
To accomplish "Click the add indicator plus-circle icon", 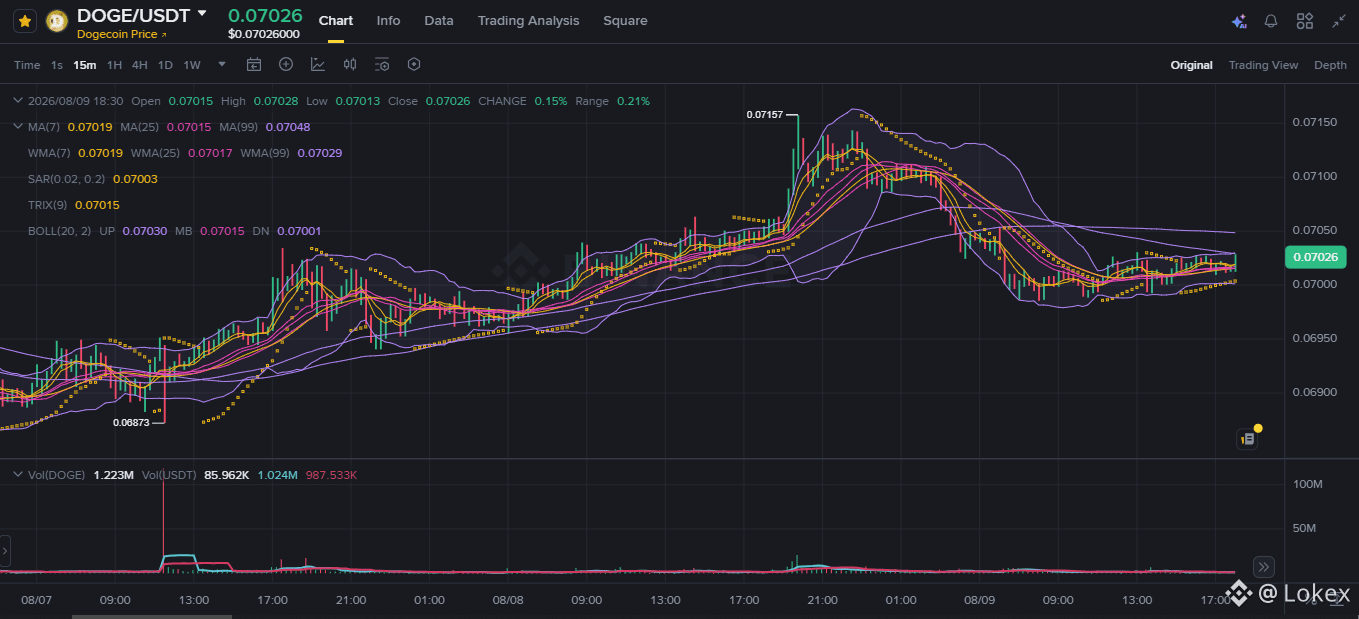I will click(x=286, y=65).
